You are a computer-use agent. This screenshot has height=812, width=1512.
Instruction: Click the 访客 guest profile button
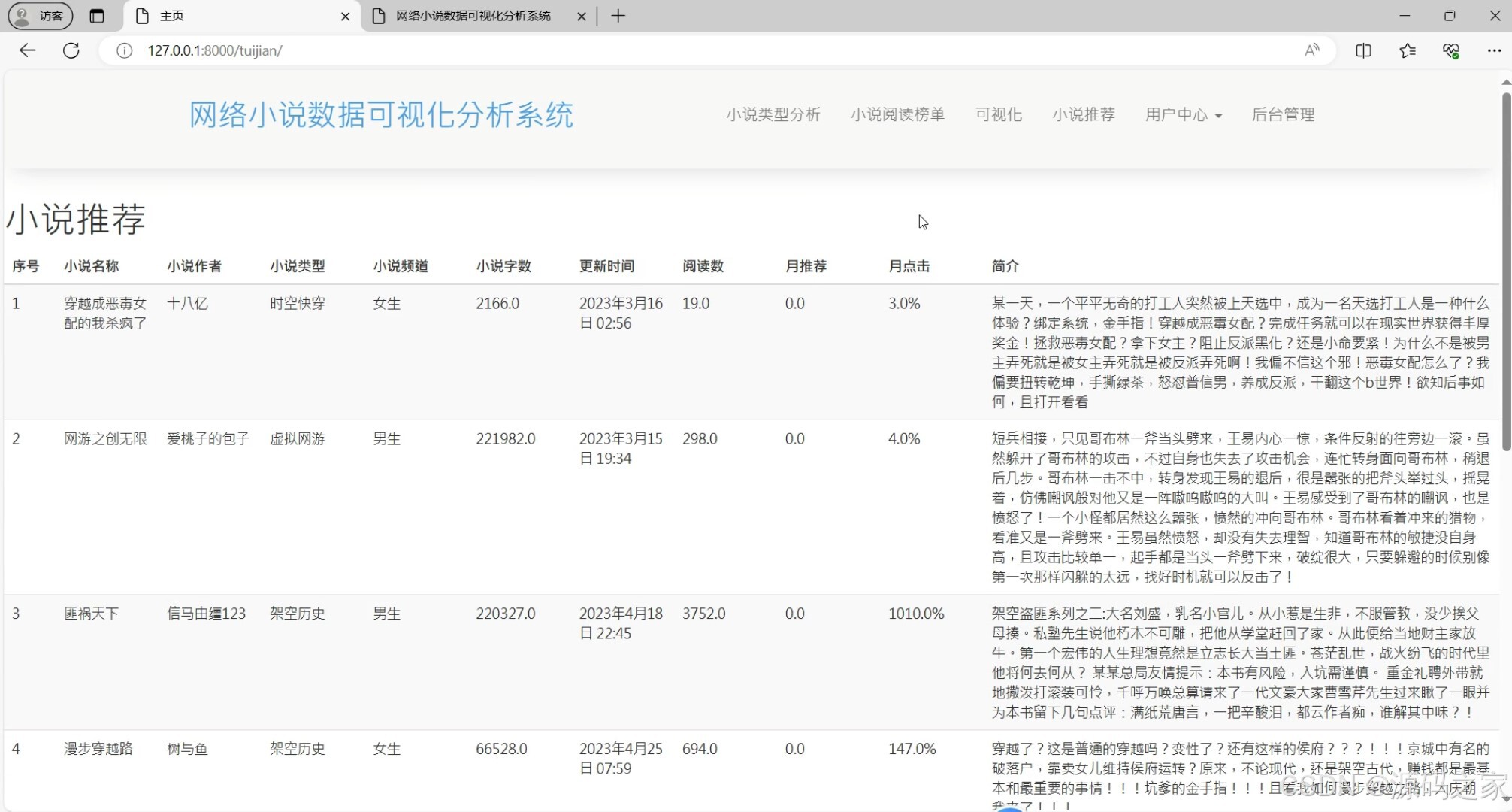click(41, 16)
